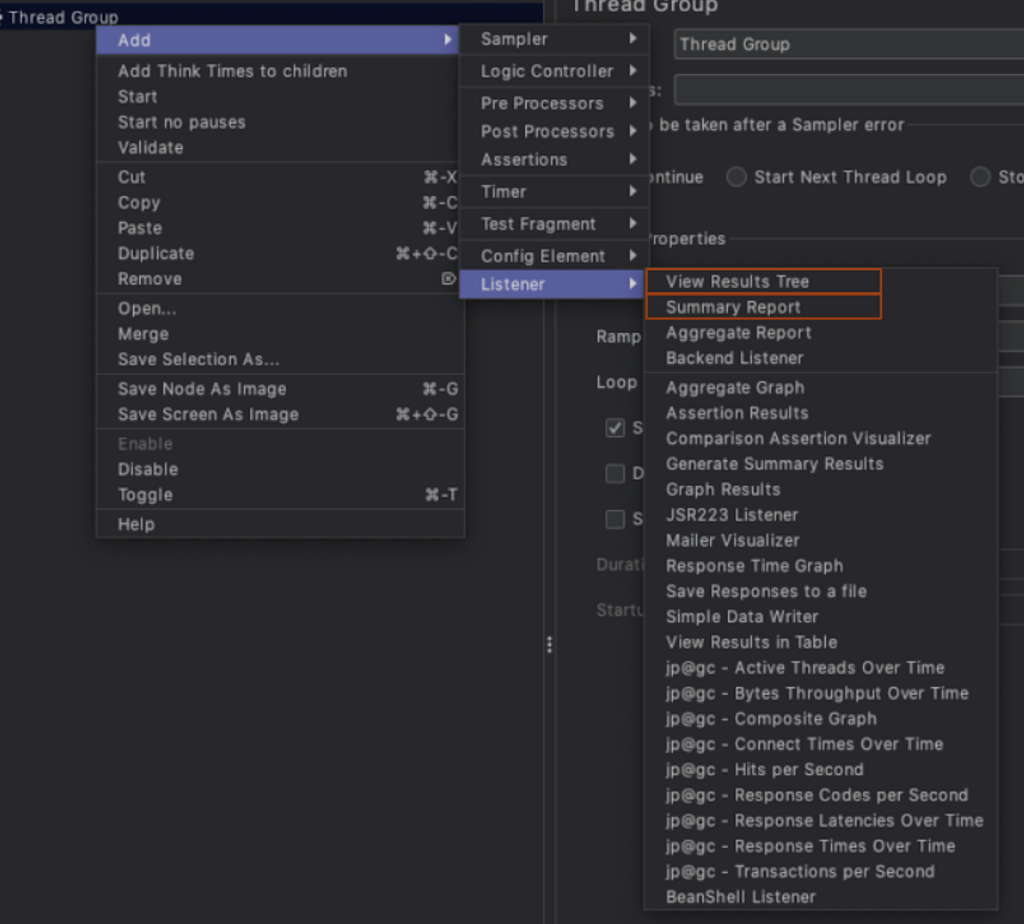Click the Thread Group name input field
Image resolution: width=1024 pixels, height=924 pixels.
(x=849, y=44)
